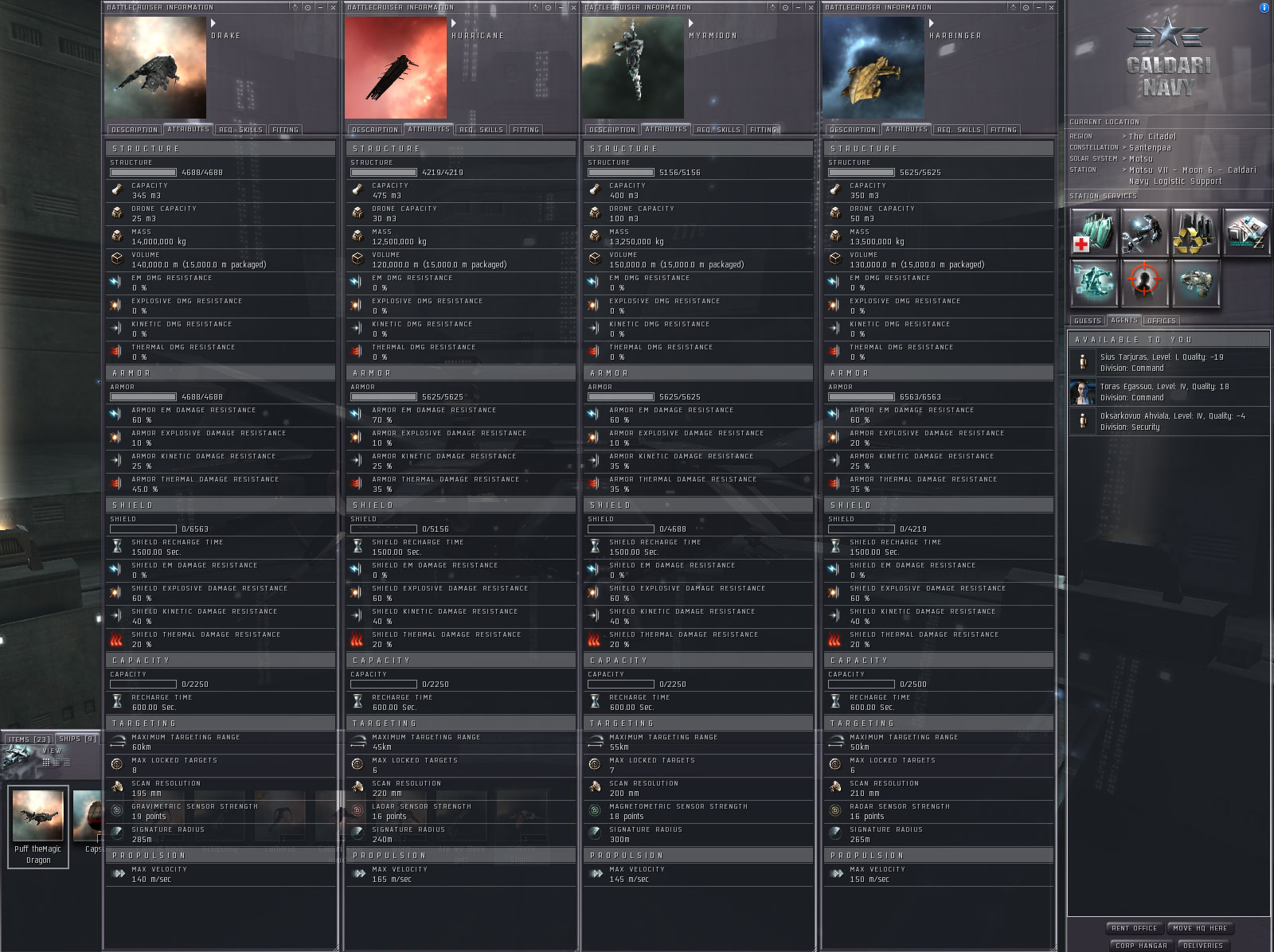Screen dimensions: 1274x952
Task: Click the Drake ship preview image
Action: [x=155, y=68]
